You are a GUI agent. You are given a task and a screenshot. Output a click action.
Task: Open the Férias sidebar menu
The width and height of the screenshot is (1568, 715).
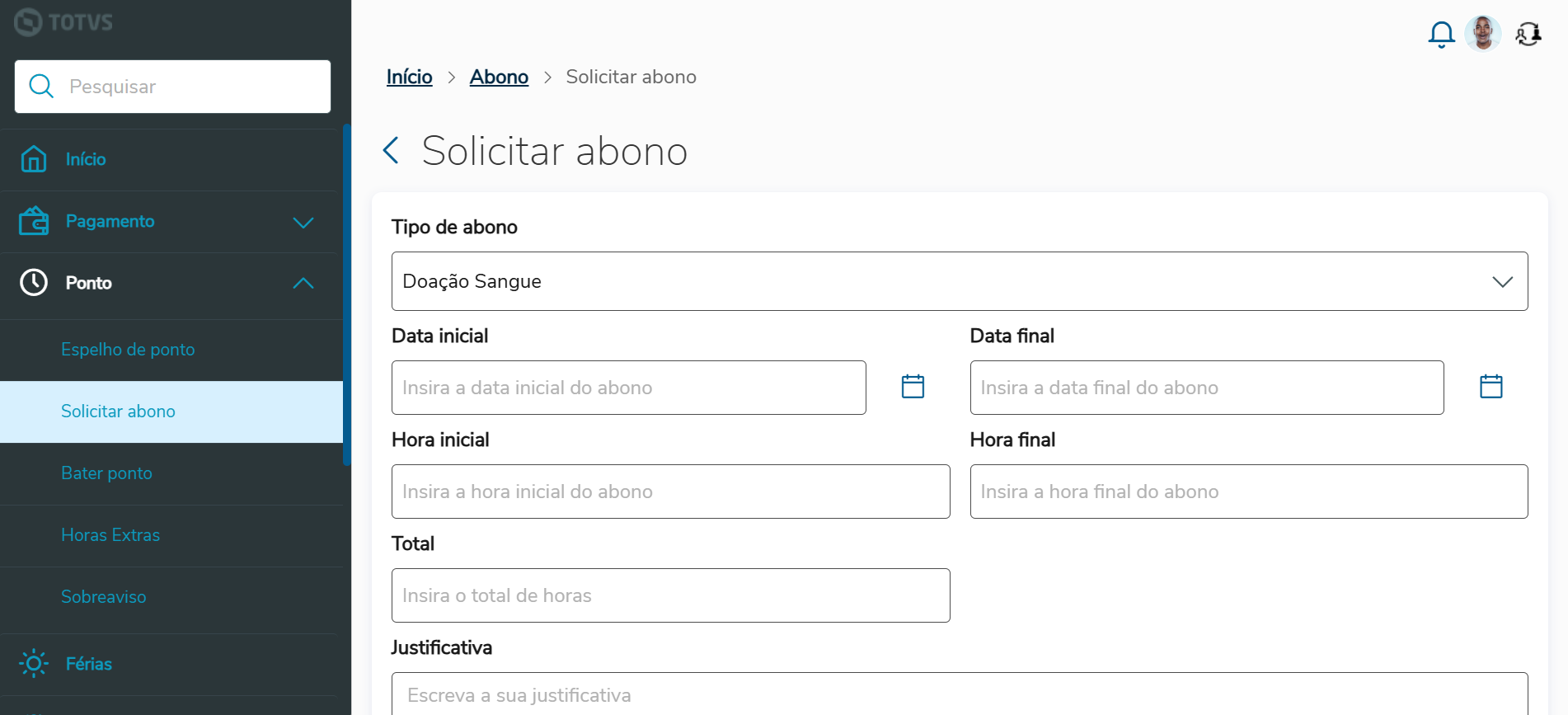89,664
